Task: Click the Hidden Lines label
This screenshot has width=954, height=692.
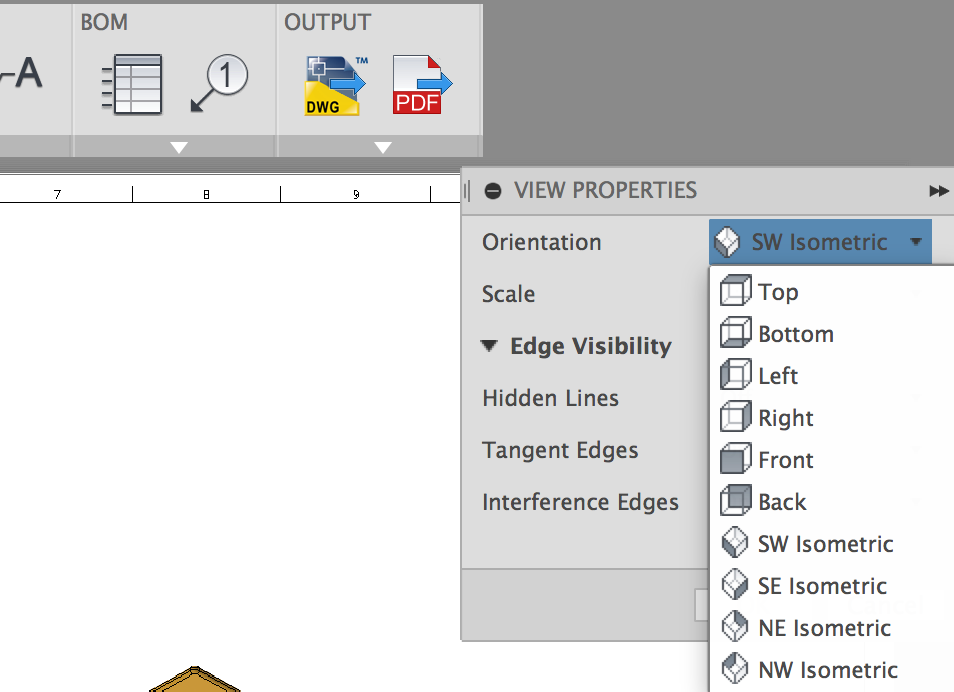Action: point(550,398)
